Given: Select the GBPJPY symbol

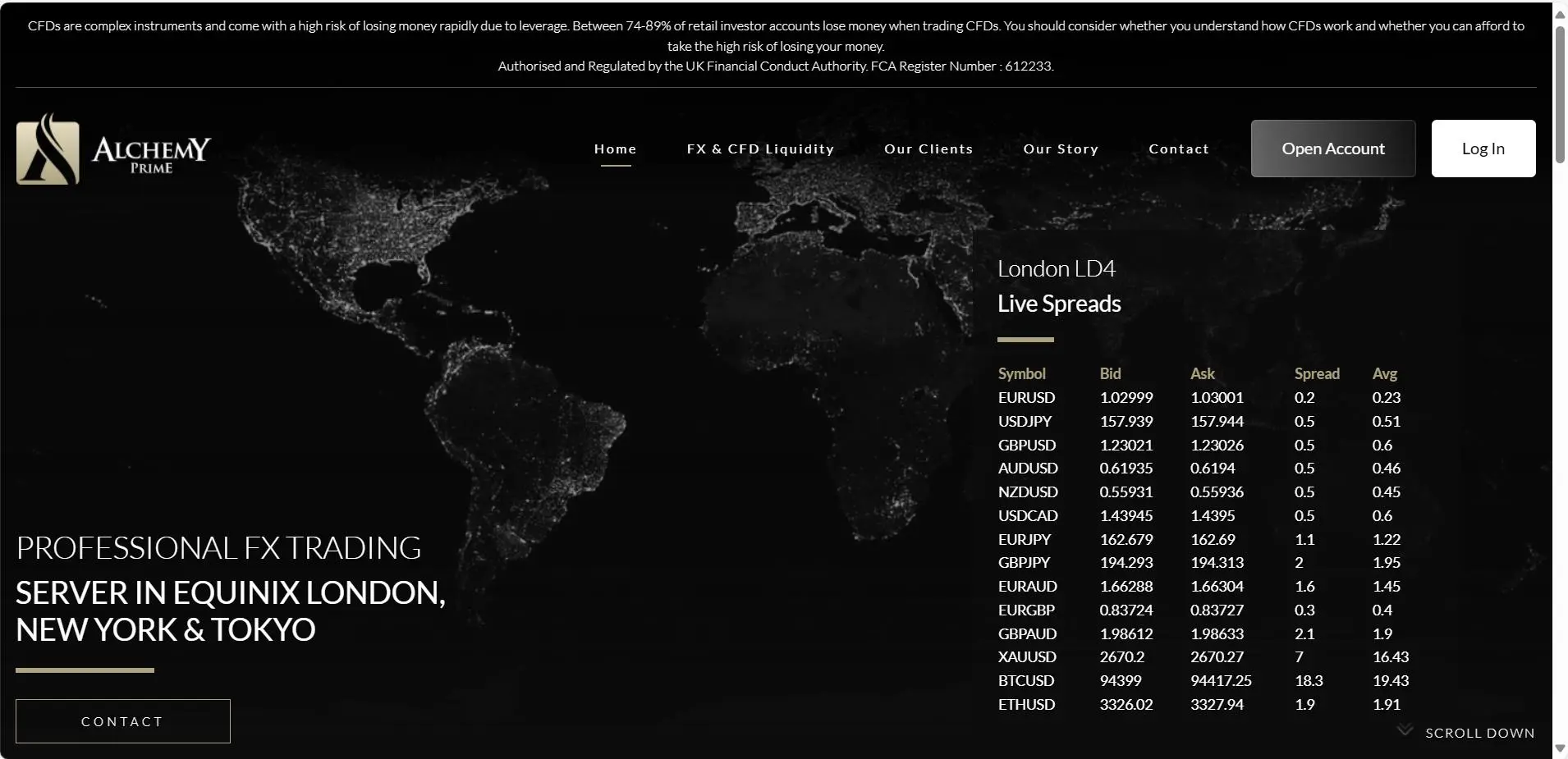Looking at the screenshot, I should [x=1024, y=562].
